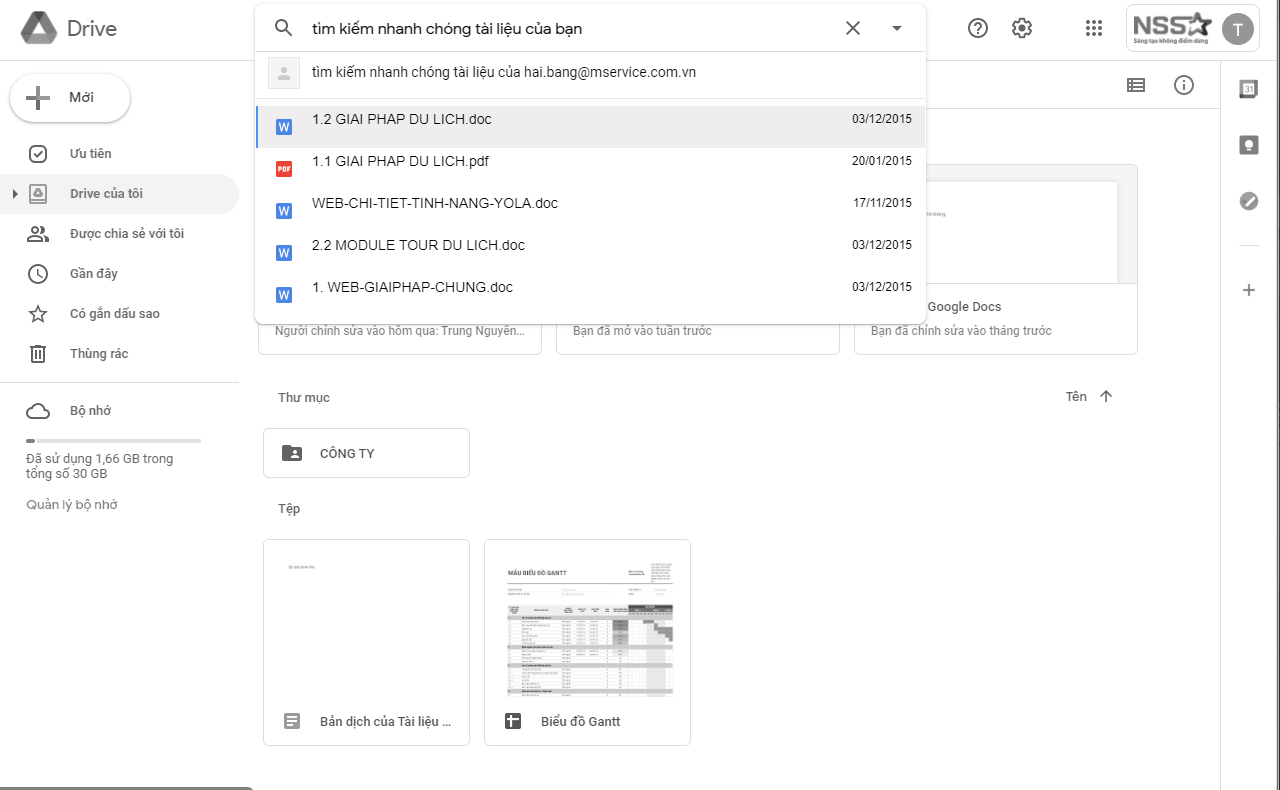Image resolution: width=1280 pixels, height=790 pixels.
Task: Open Google Keep from the side panel
Action: 1248,144
